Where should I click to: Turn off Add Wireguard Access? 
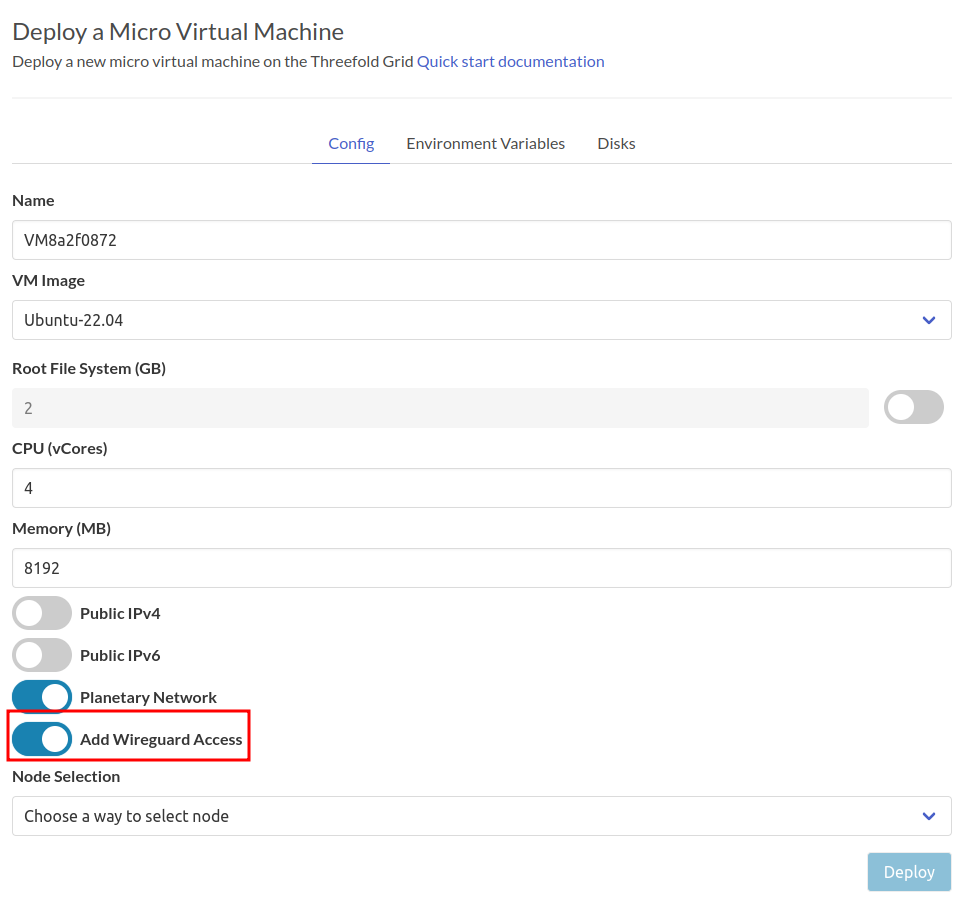tap(41, 739)
